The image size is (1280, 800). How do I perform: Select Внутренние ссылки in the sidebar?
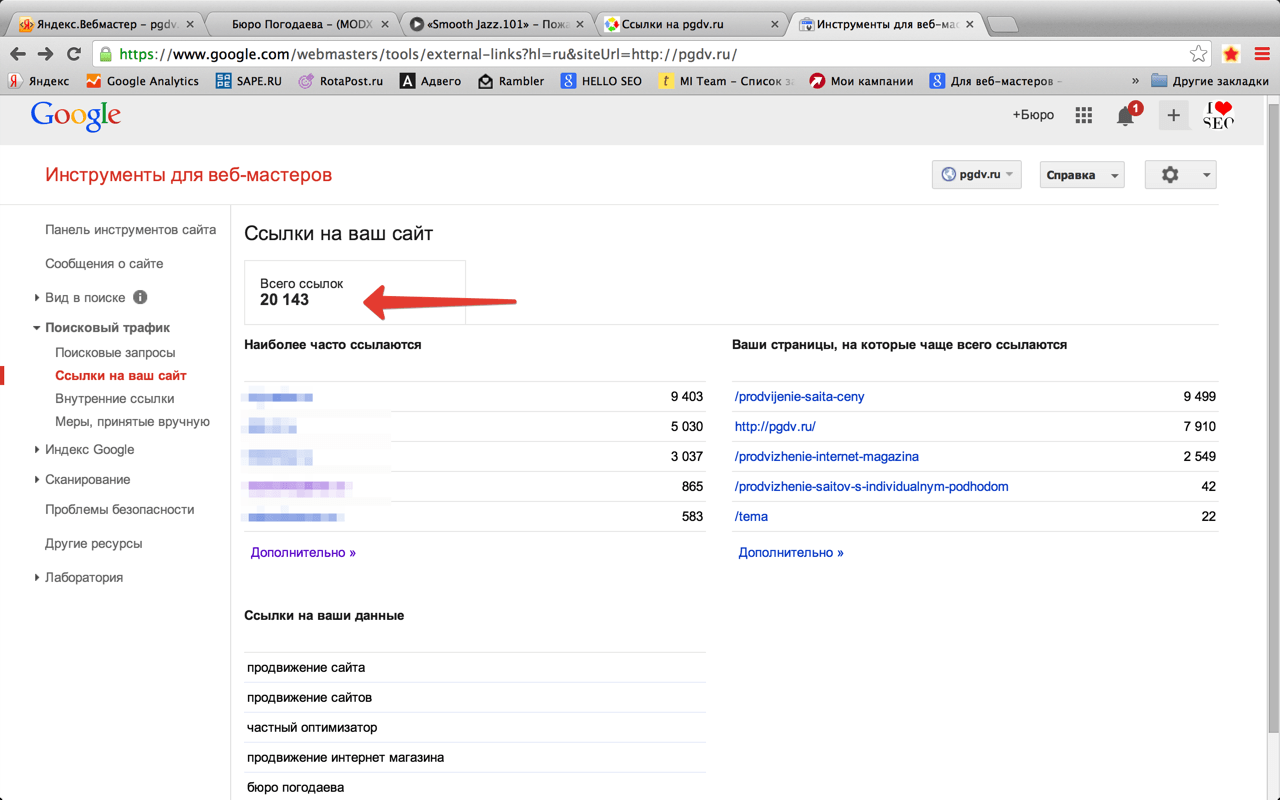click(x=115, y=398)
